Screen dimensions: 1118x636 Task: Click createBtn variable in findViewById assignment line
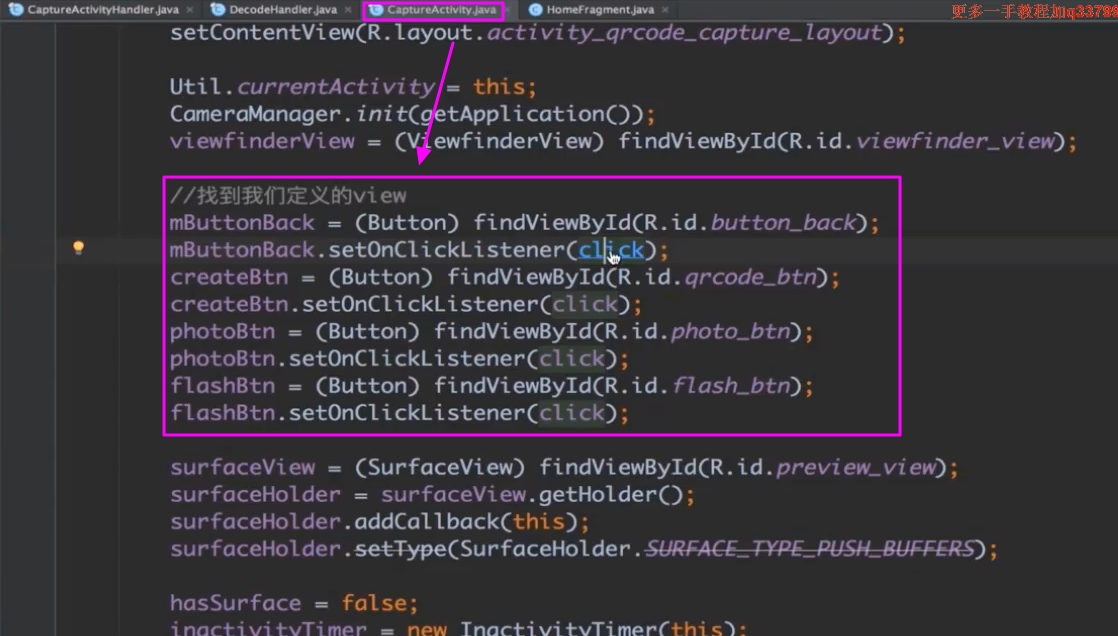click(x=229, y=277)
